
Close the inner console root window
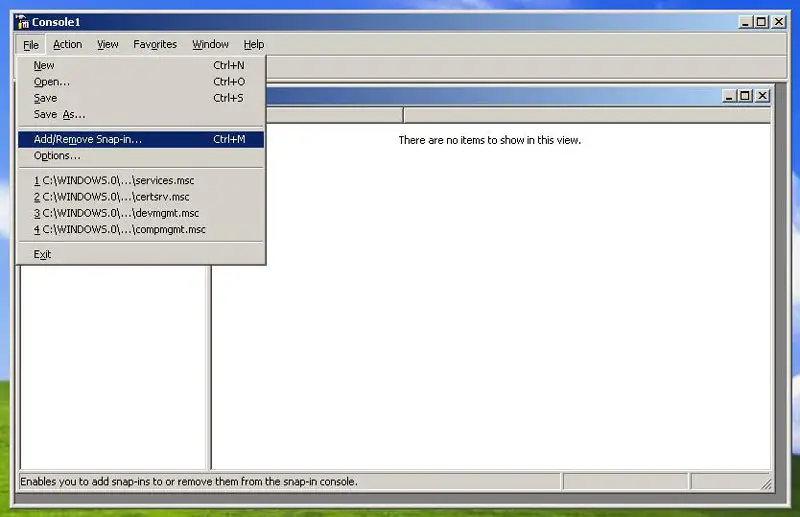tap(762, 95)
